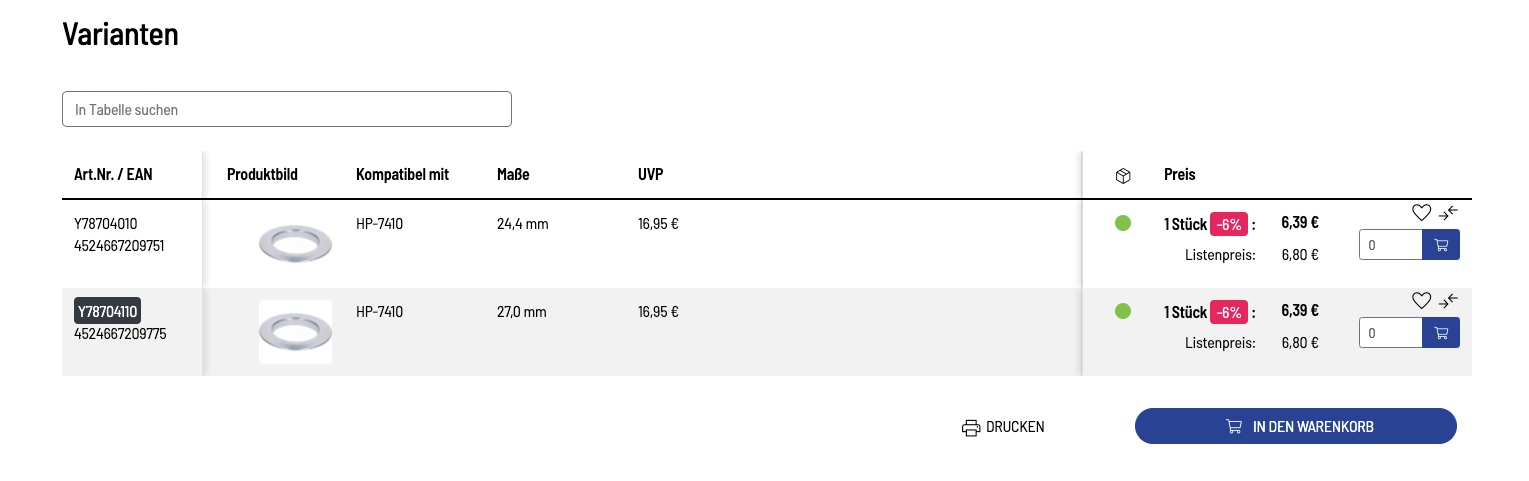This screenshot has height=481, width=1529.
Task: Sort table by Maße column header
Action: coord(513,175)
